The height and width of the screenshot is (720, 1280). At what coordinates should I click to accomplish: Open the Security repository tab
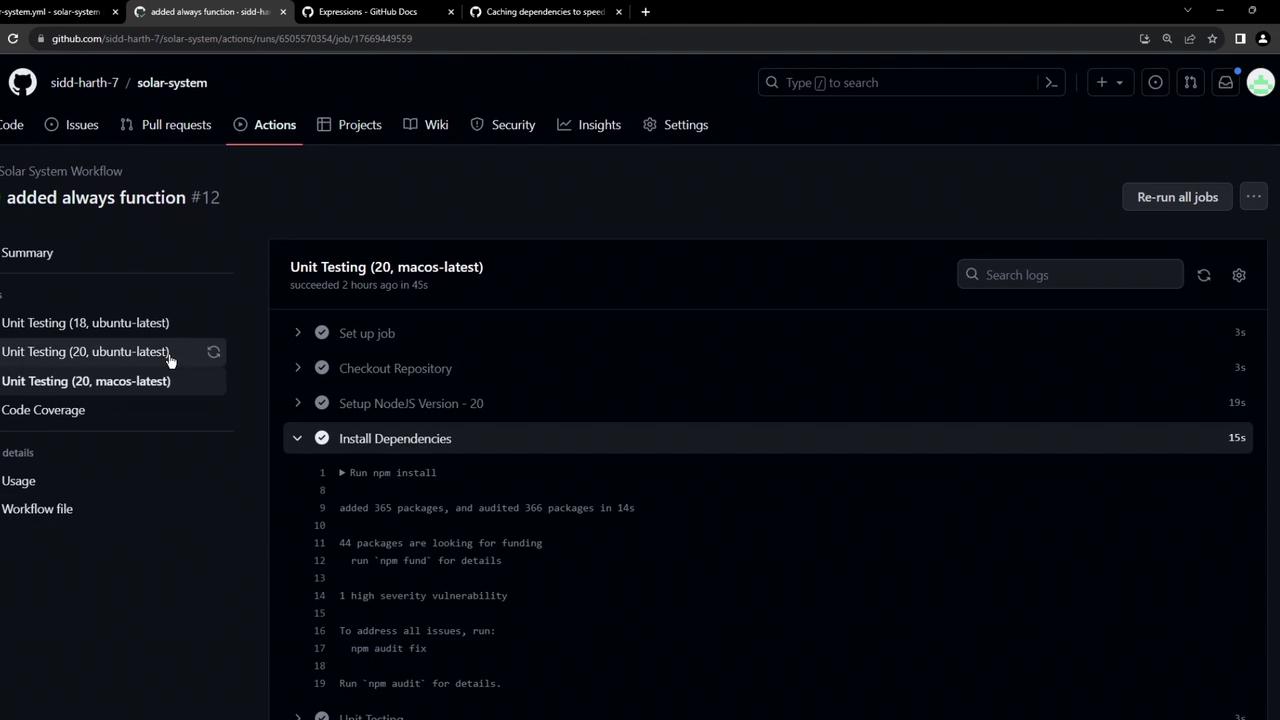coord(503,125)
